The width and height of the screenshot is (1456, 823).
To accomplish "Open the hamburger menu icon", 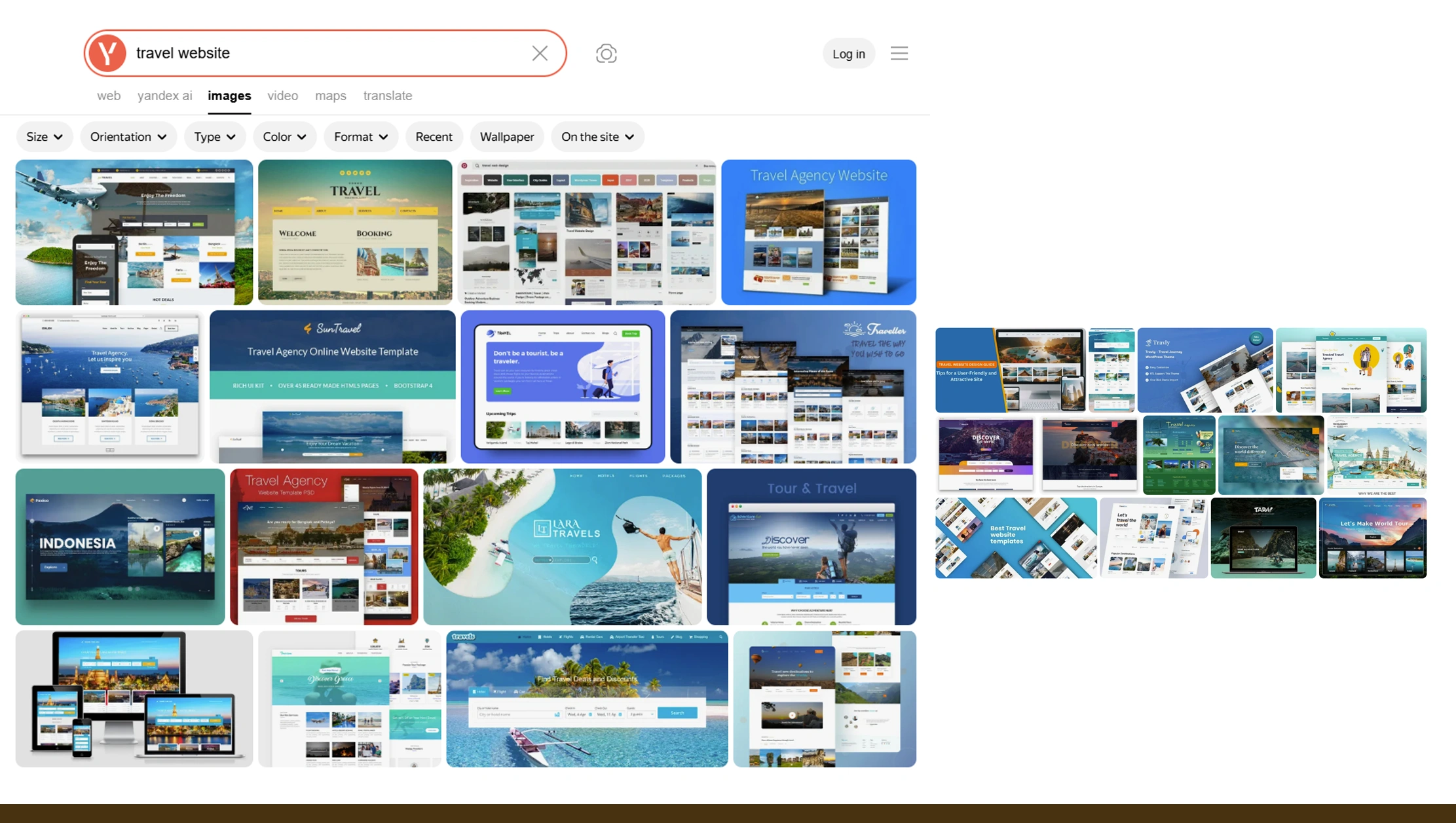I will tap(899, 53).
